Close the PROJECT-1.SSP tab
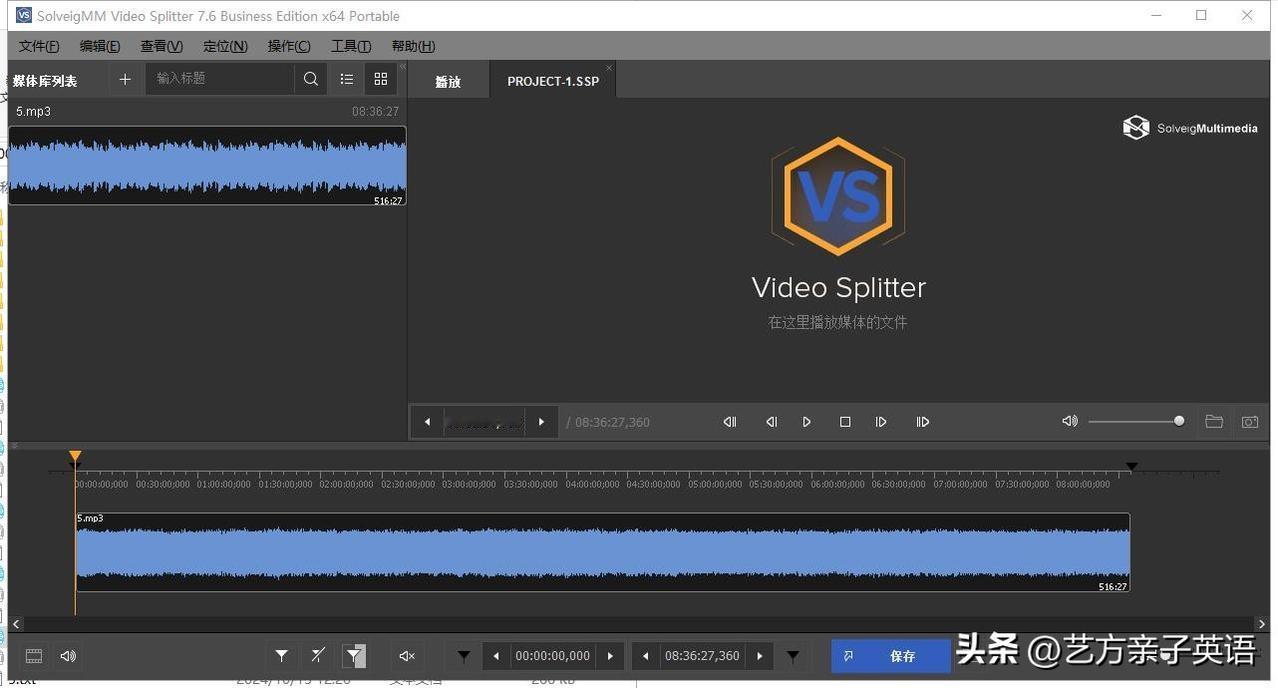The width and height of the screenshot is (1278, 688). [609, 68]
